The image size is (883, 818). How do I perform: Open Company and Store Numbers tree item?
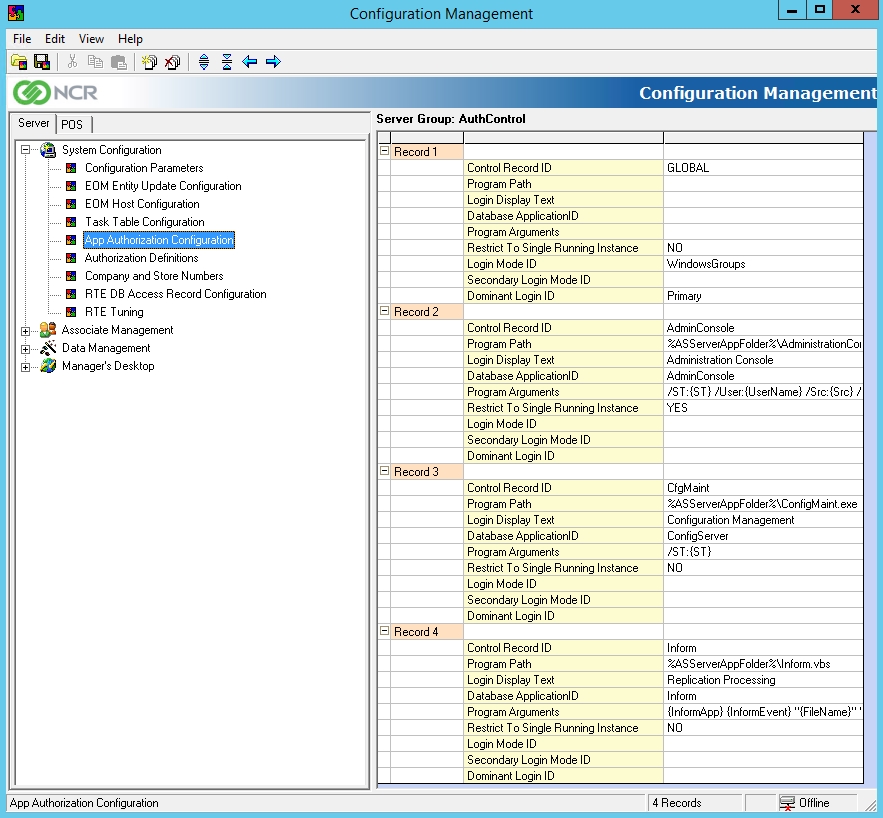[x=154, y=276]
